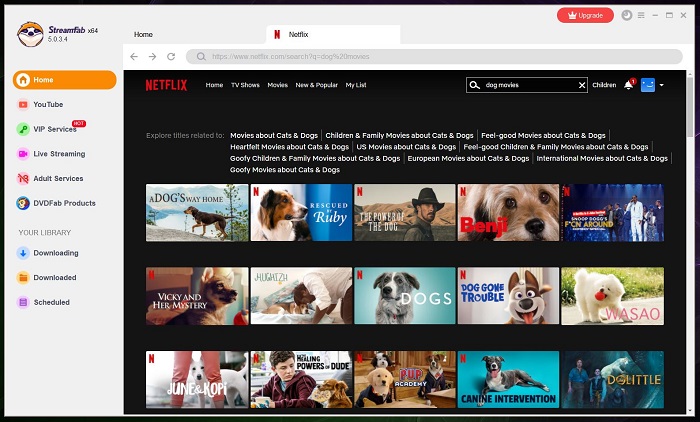This screenshot has width=700, height=422.
Task: Open US Movies about Cats & Dogs
Action: pos(406,147)
